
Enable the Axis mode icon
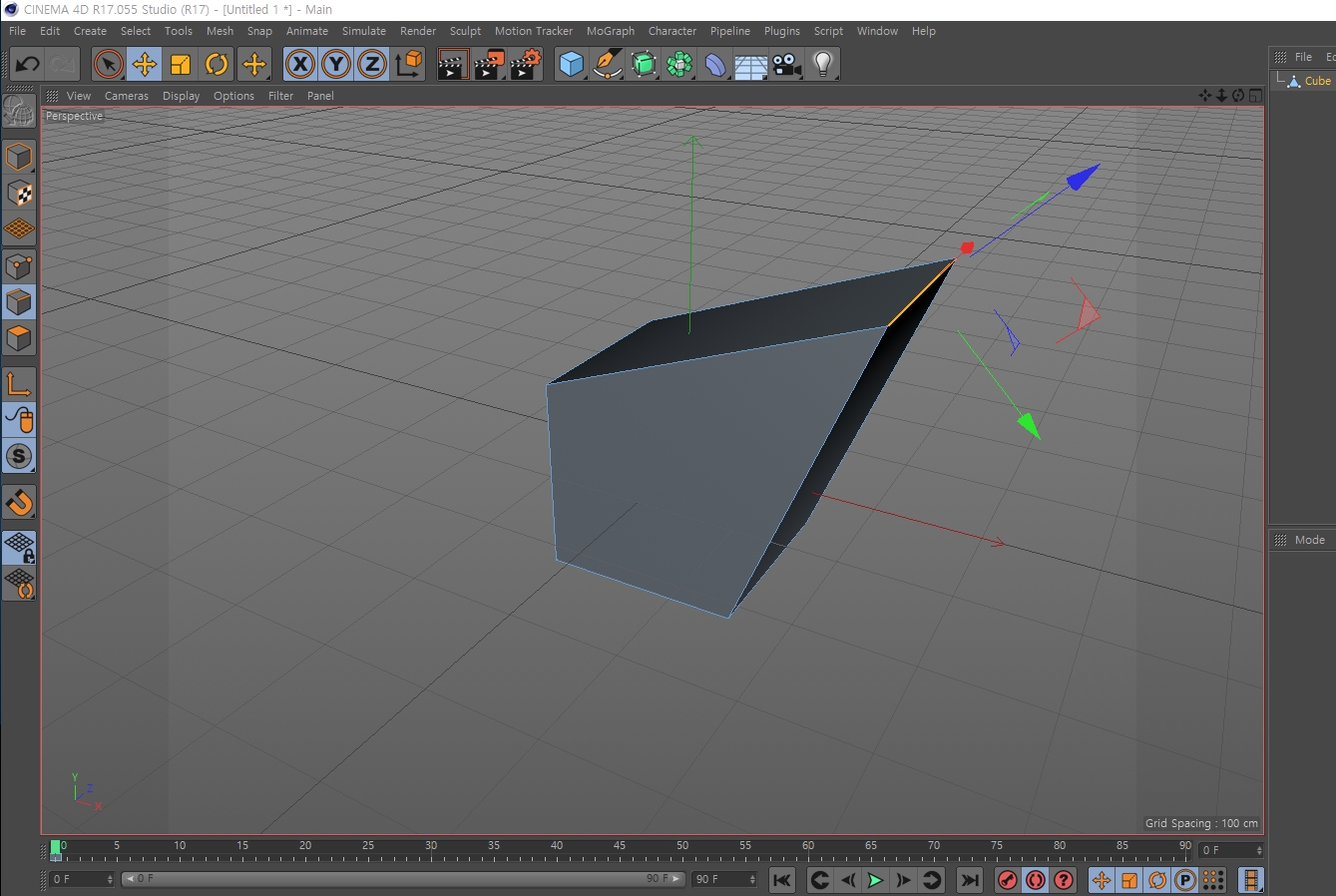coord(19,384)
